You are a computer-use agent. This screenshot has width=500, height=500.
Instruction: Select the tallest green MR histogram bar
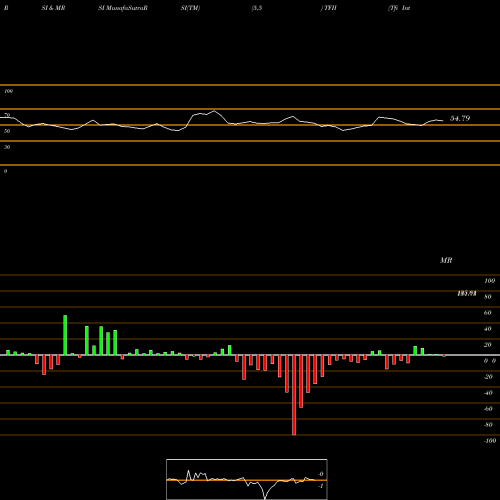click(x=65, y=335)
